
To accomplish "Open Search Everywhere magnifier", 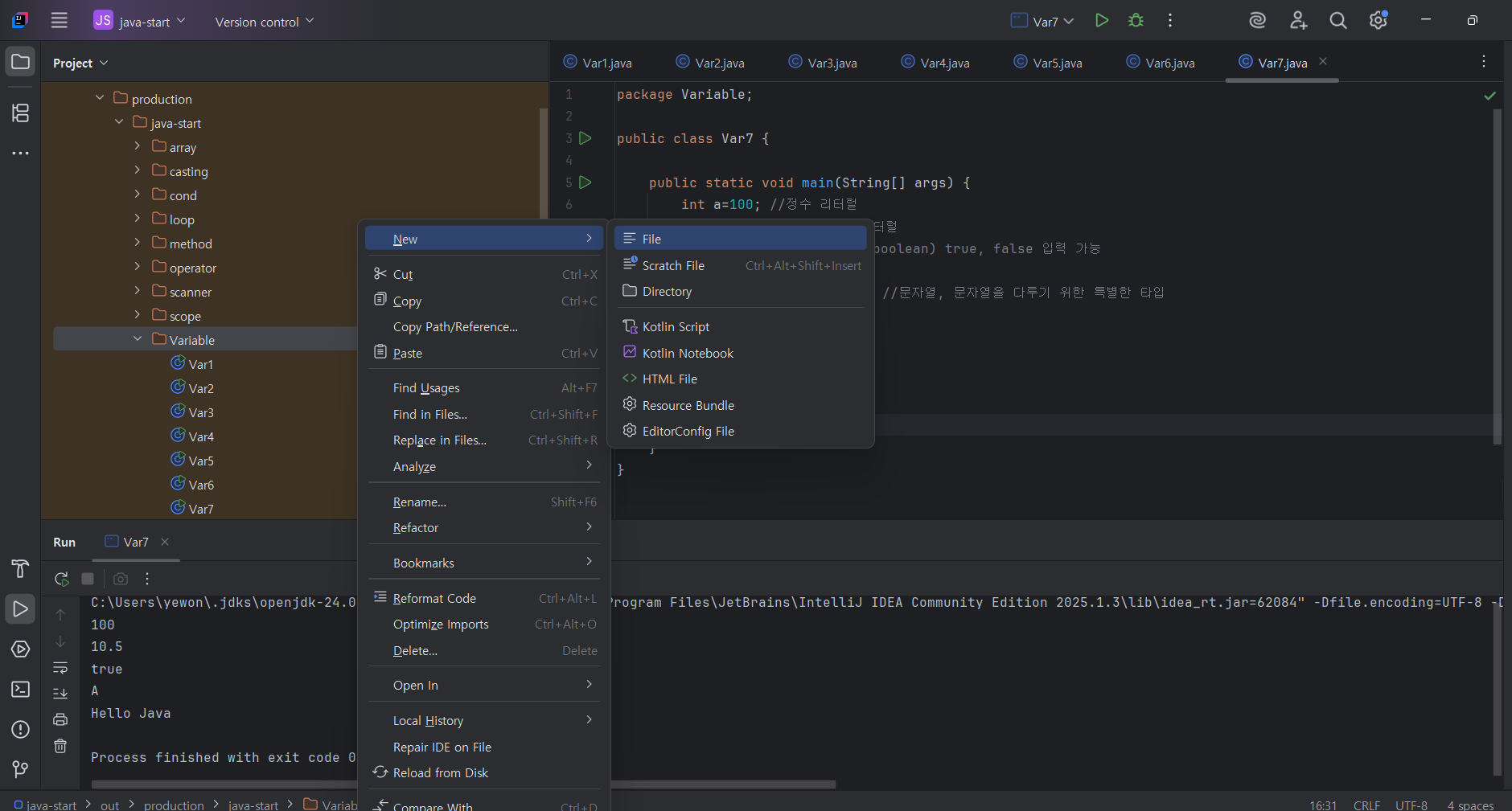I will [1338, 21].
